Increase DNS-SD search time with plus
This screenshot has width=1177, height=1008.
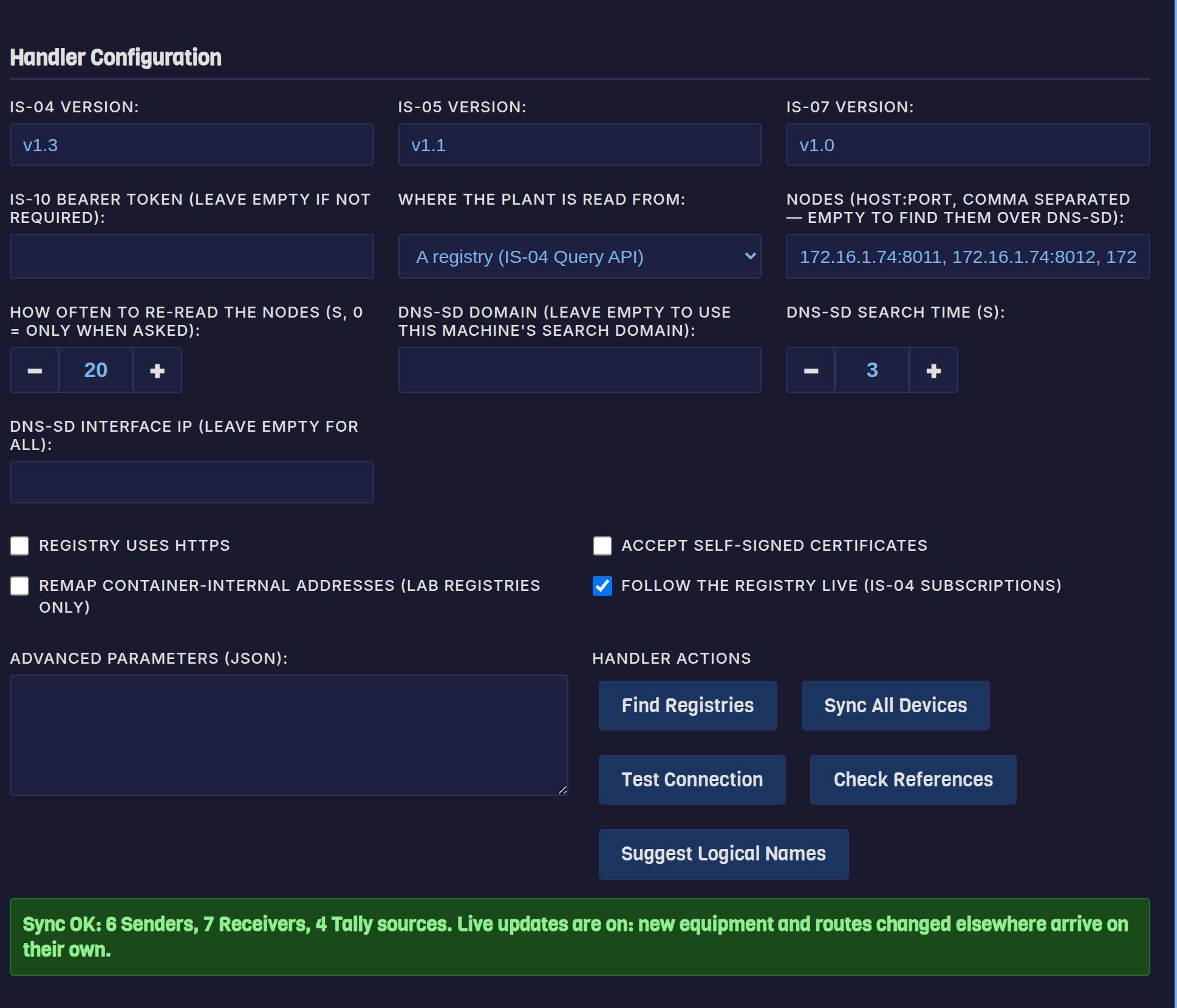pos(933,370)
